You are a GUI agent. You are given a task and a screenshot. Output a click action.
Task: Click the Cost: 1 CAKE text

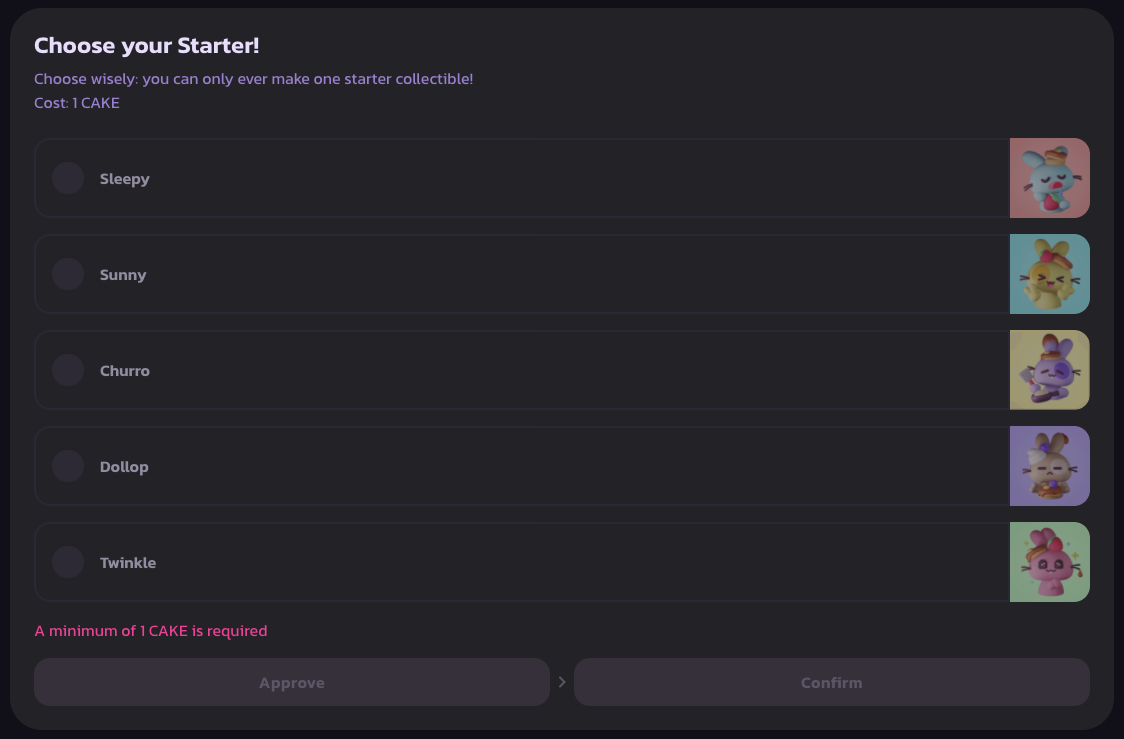click(77, 102)
